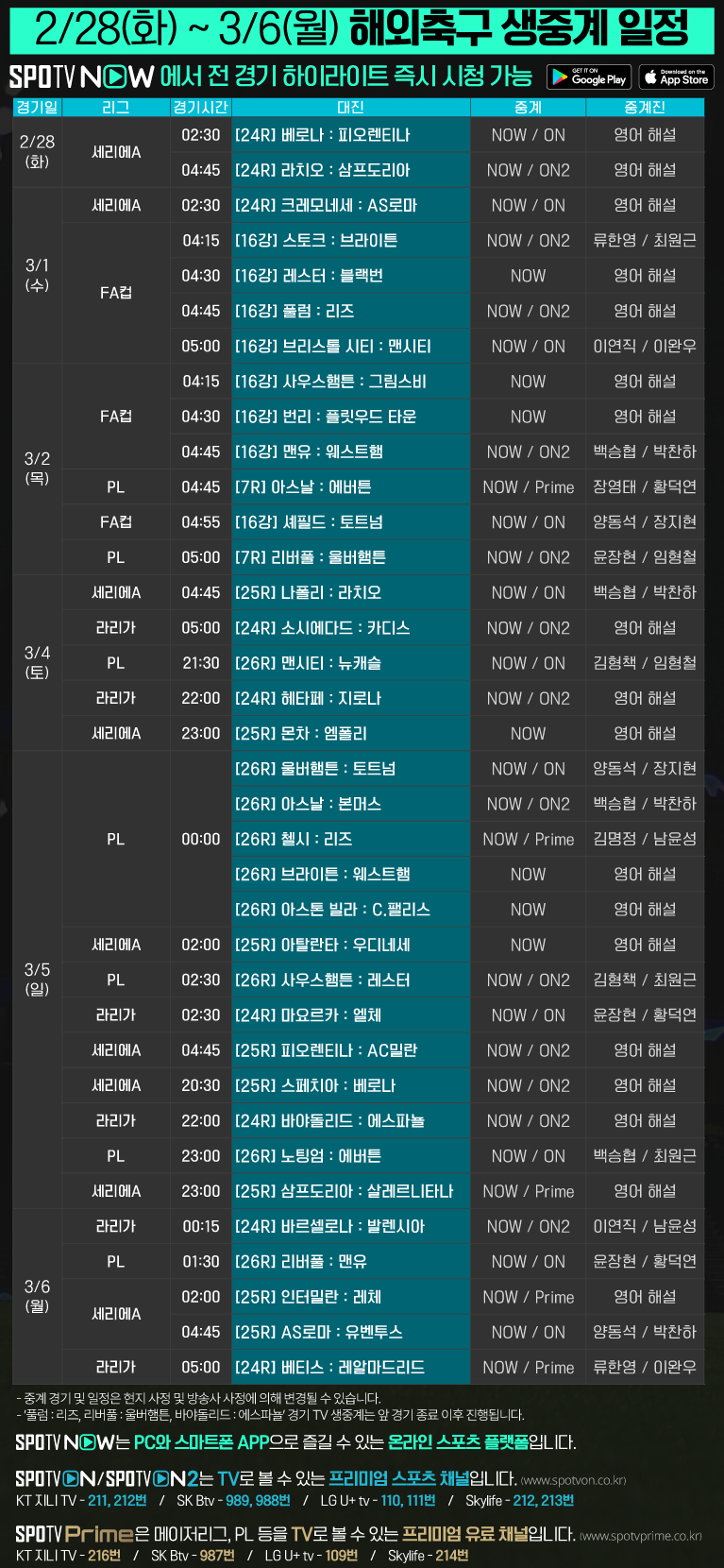This screenshot has width=724, height=1568.
Task: Click the 대진 column header
Action: tap(350, 108)
